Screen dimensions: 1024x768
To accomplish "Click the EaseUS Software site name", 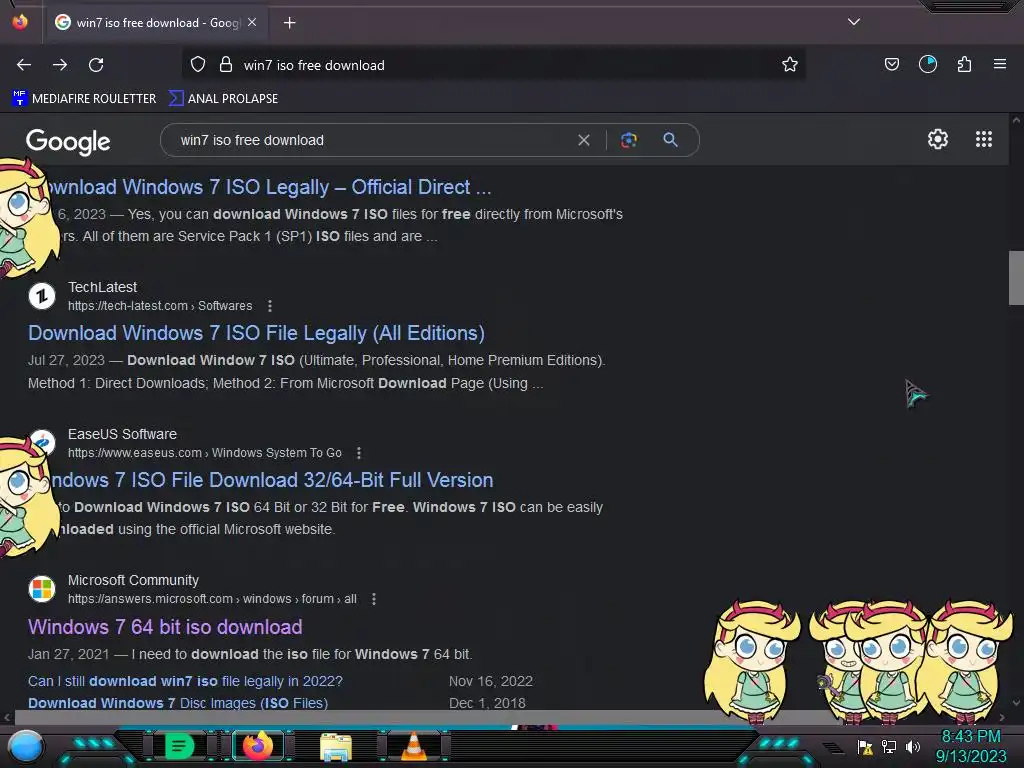I will click(122, 434).
